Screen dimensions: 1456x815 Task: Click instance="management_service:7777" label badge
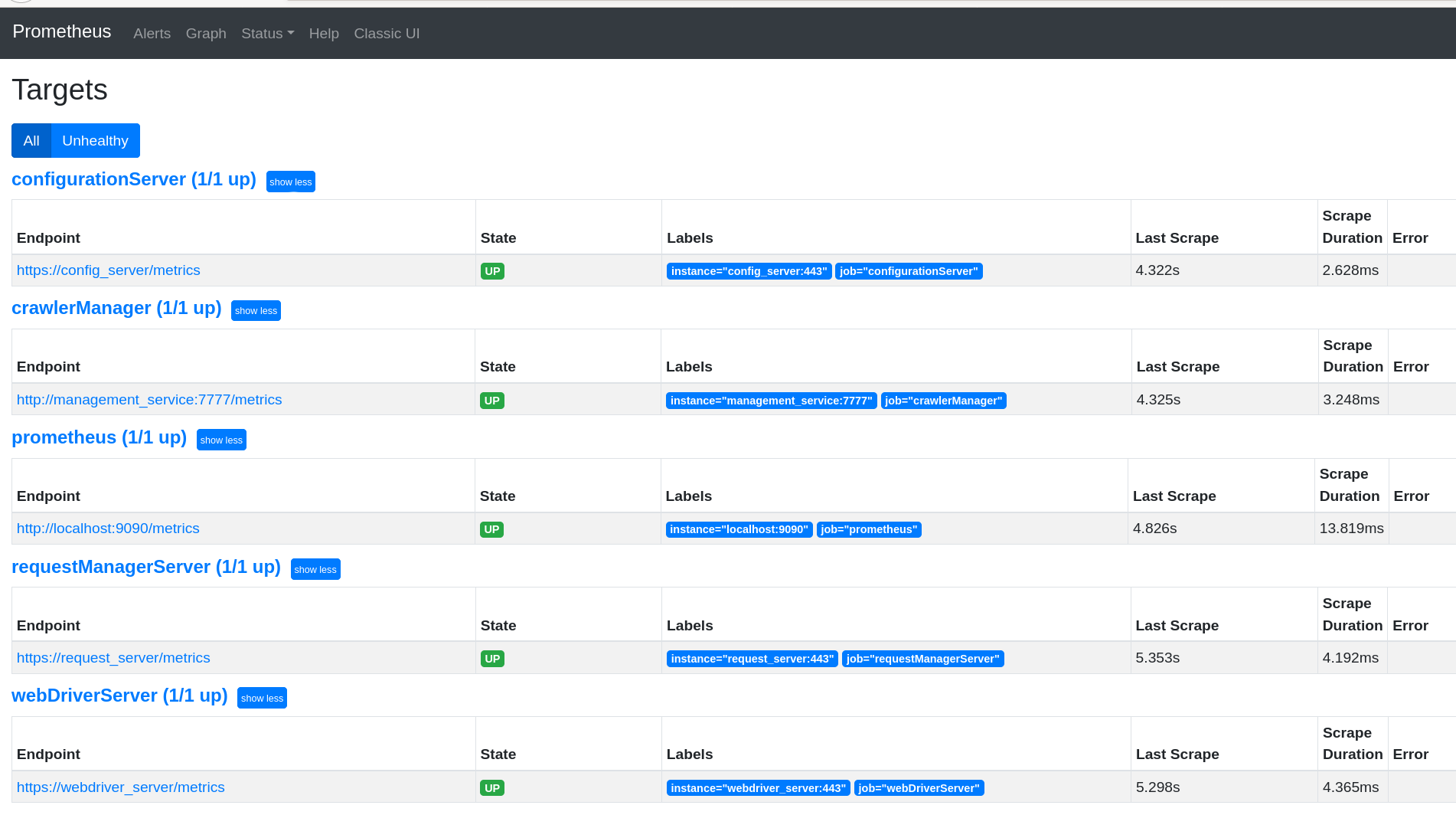tap(772, 401)
